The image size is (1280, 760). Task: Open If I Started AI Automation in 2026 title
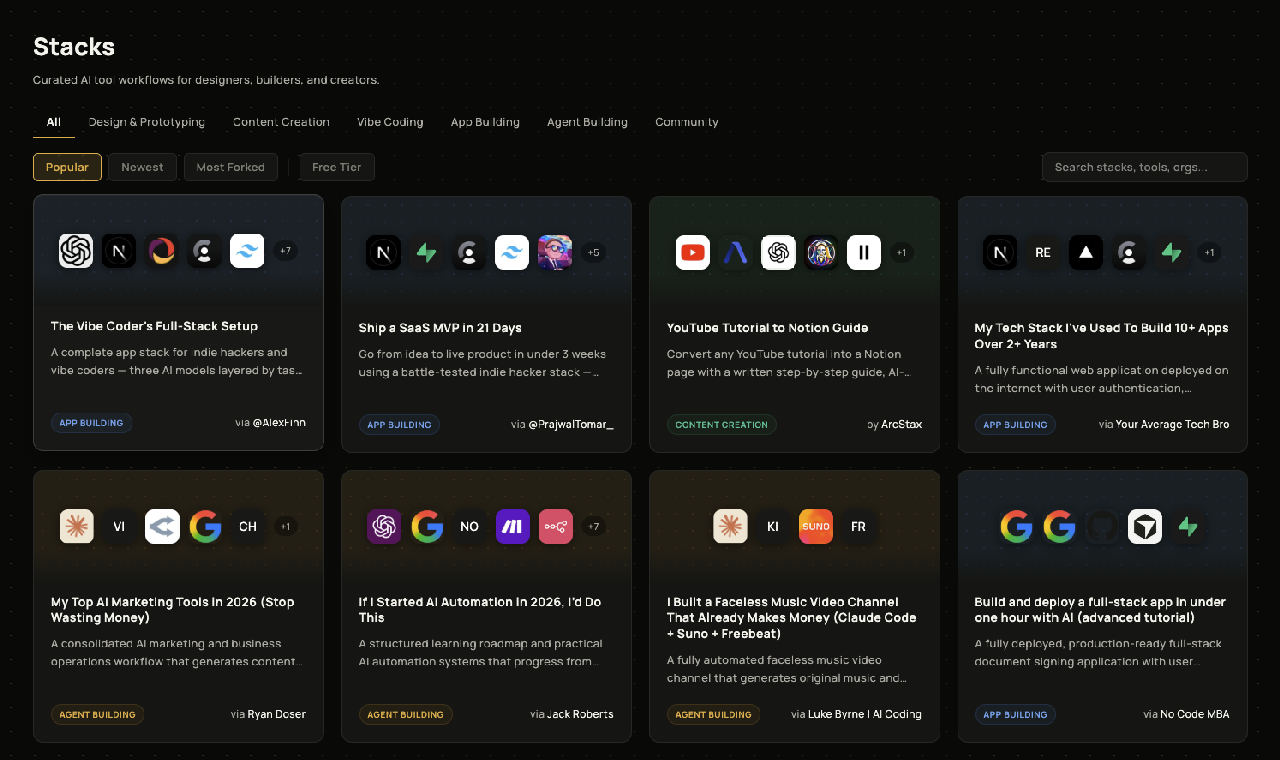pos(480,610)
